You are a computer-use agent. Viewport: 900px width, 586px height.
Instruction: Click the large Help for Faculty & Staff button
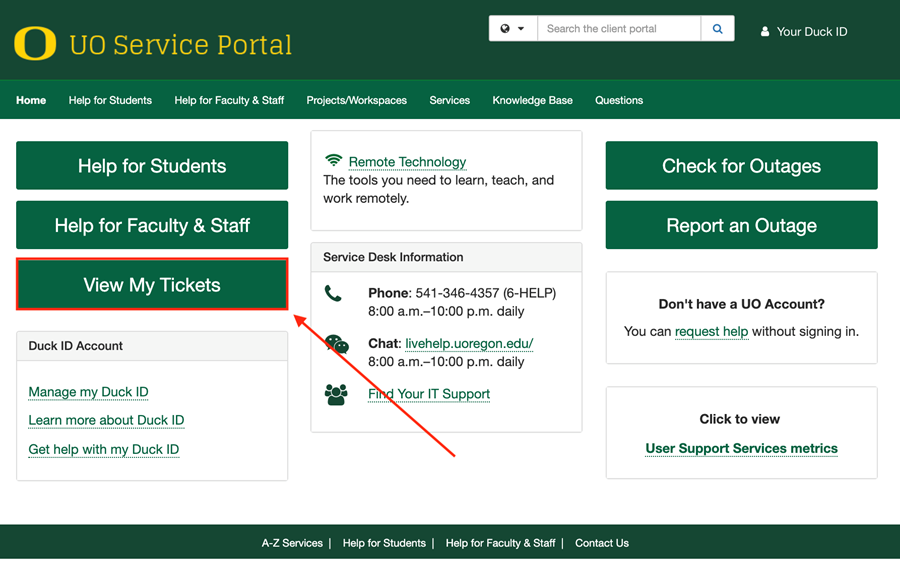[152, 225]
